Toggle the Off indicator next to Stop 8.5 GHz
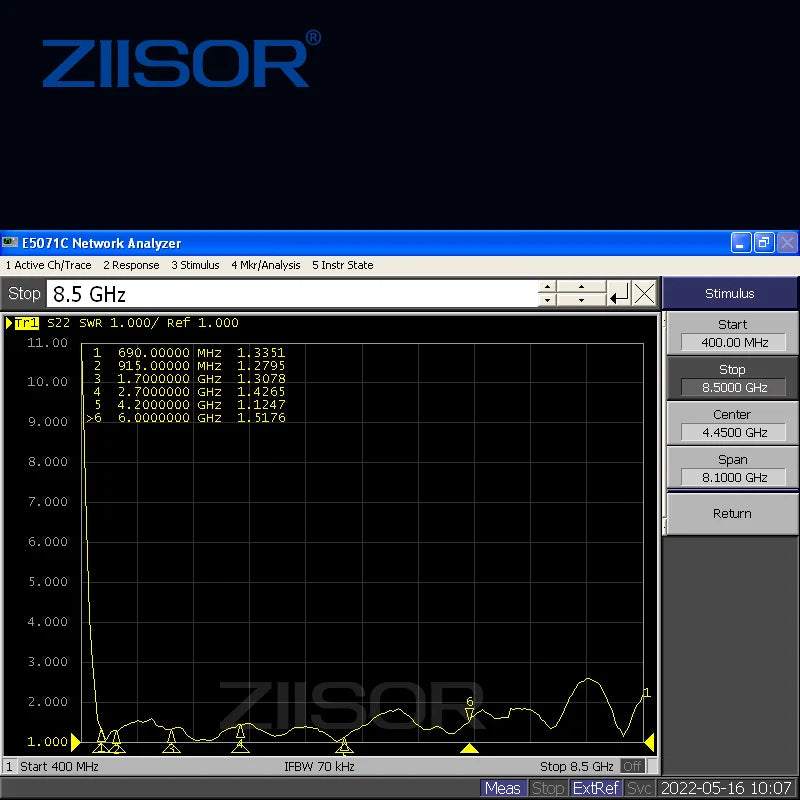The image size is (800, 800). (633, 766)
